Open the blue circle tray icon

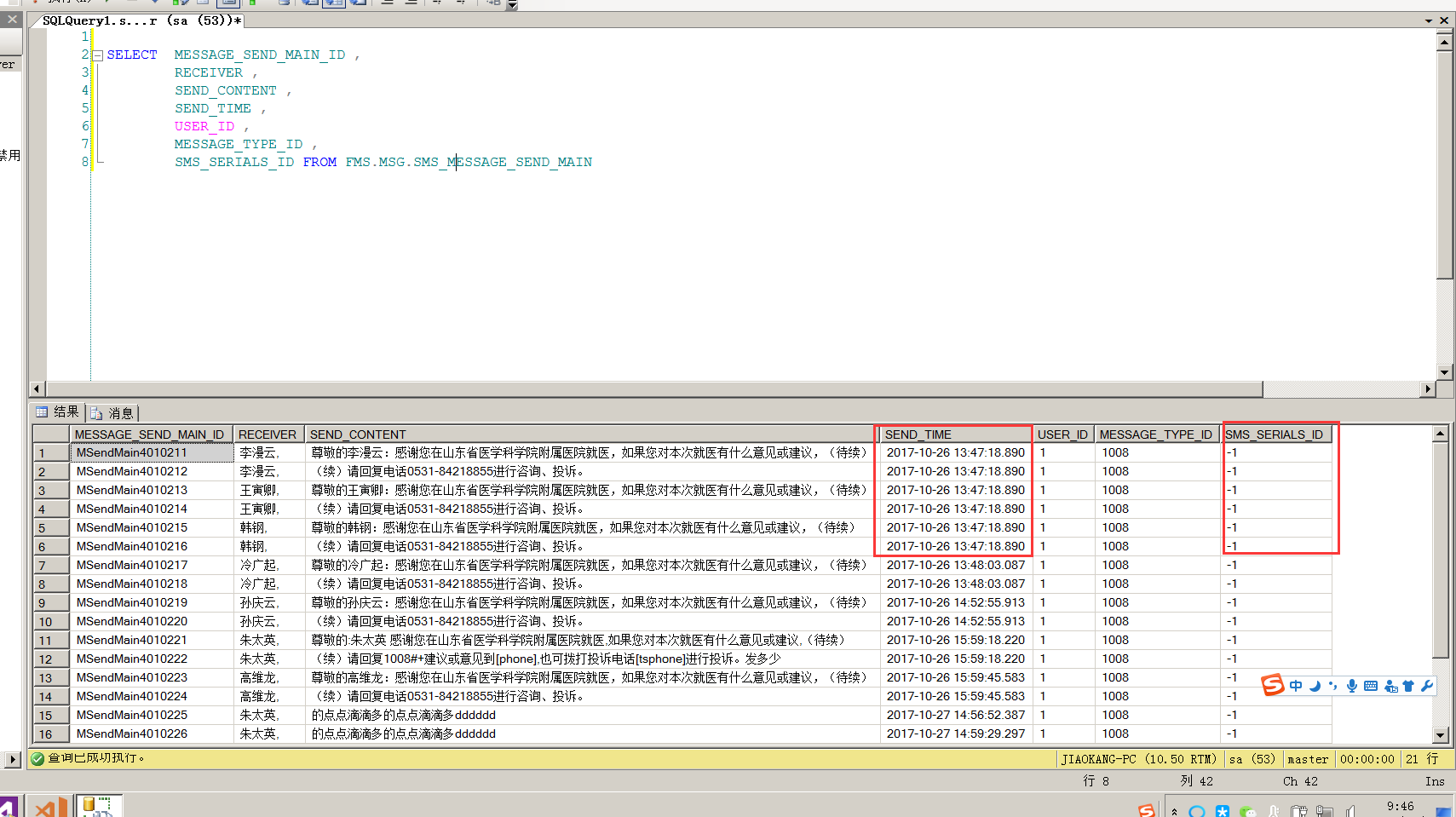pos(1197,811)
